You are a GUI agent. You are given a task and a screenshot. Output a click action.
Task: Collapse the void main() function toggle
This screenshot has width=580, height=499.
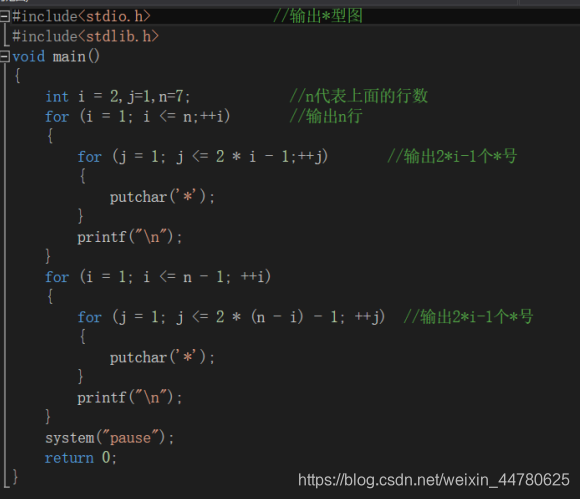(4, 57)
